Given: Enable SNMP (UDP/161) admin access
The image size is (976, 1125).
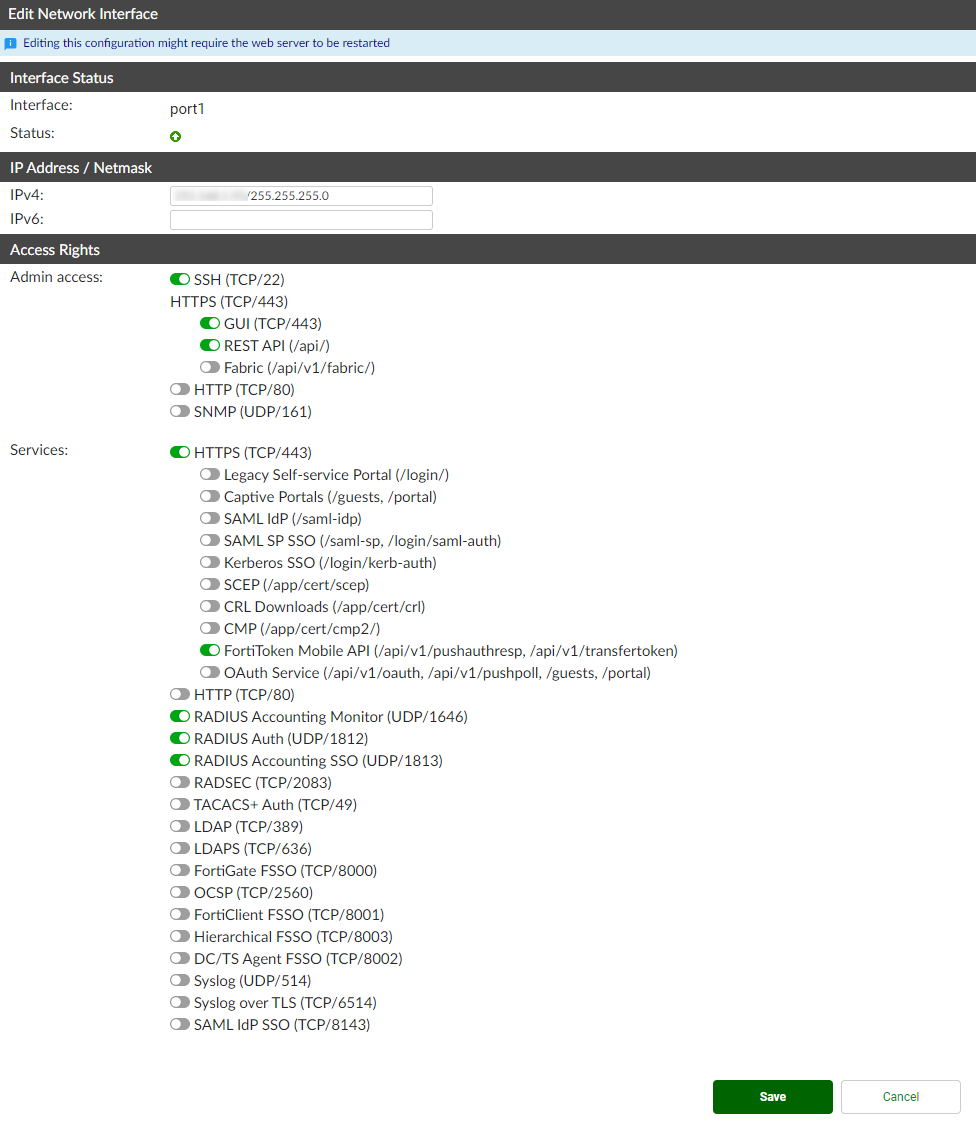Looking at the screenshot, I should [179, 411].
